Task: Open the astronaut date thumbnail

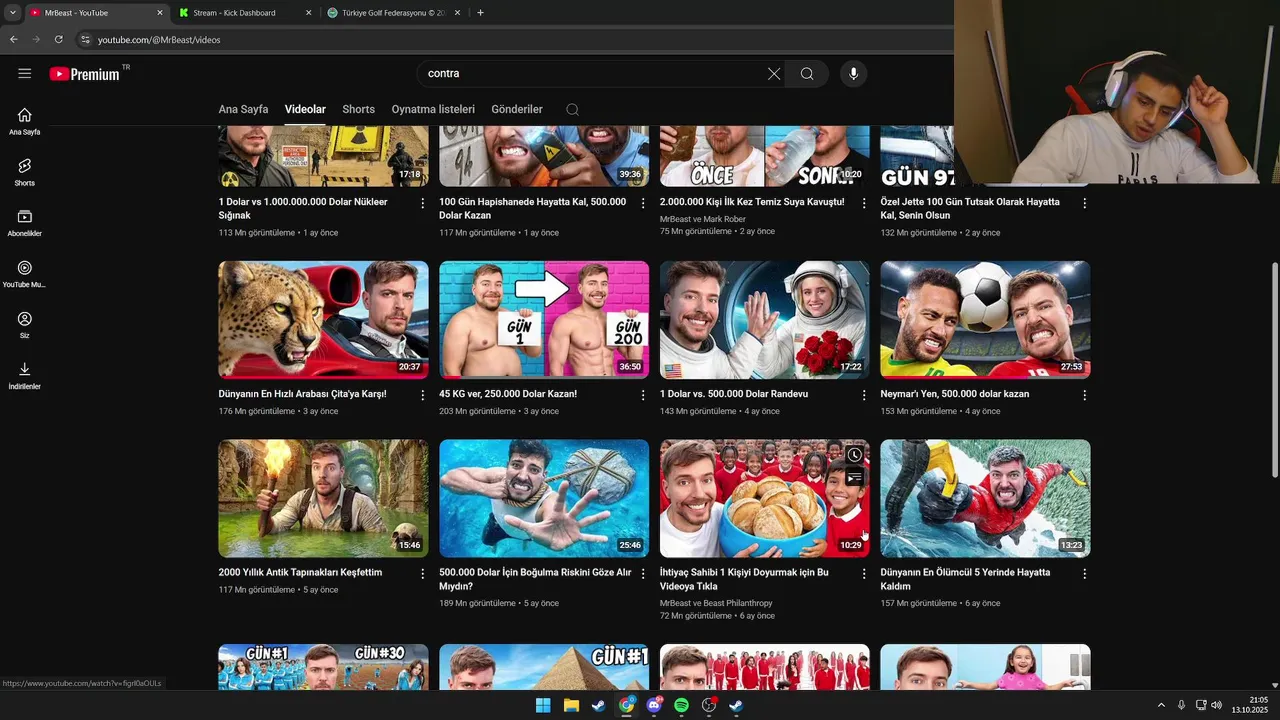Action: point(765,320)
